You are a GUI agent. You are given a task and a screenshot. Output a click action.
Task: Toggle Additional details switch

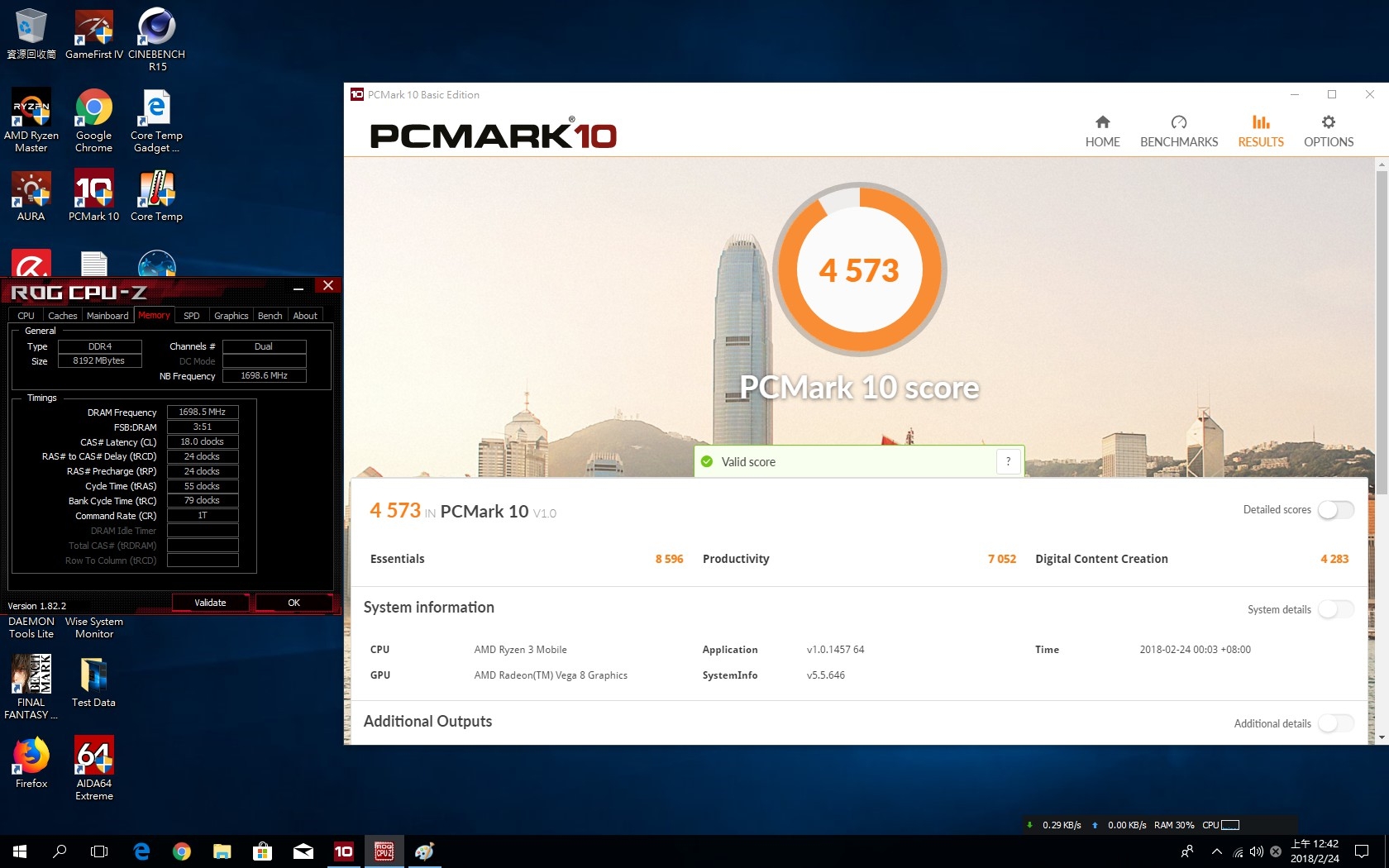(x=1335, y=723)
